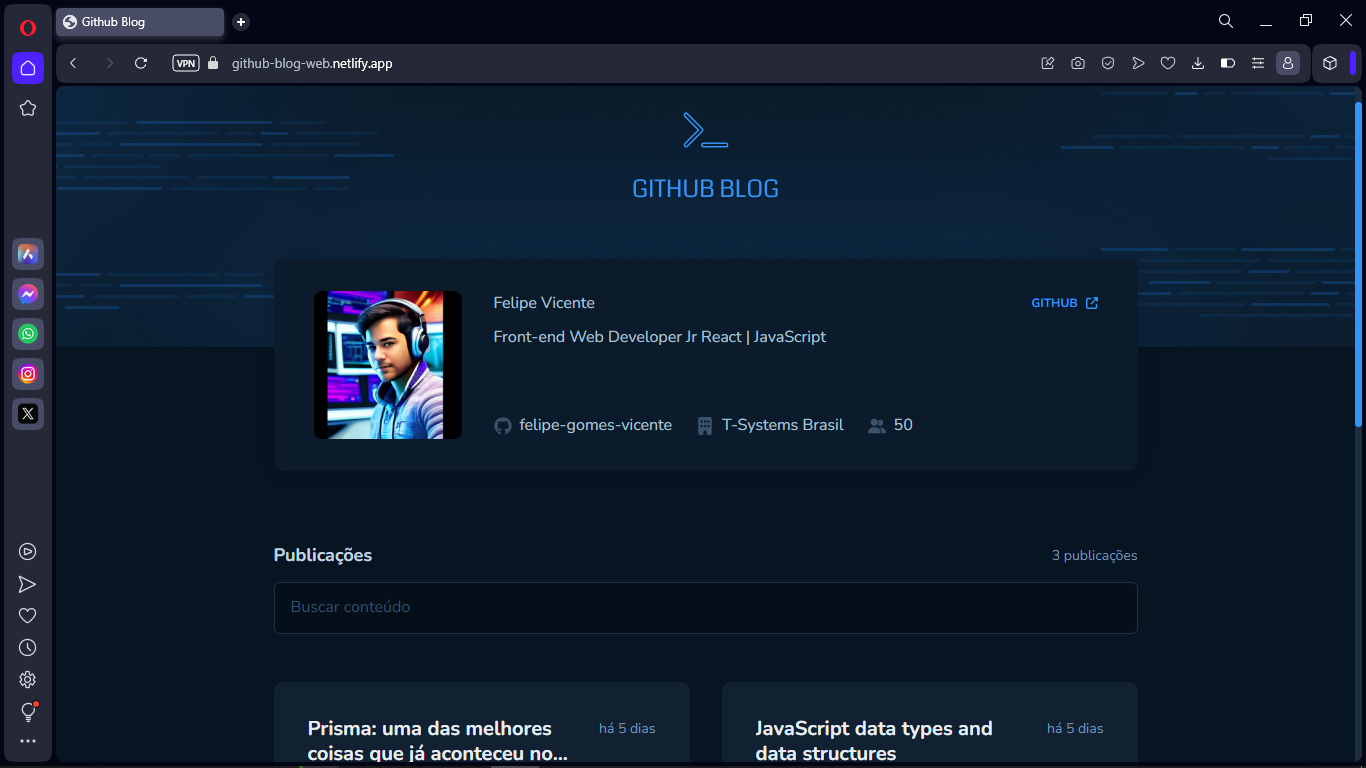Open the profile account icon
Viewport: 1366px width, 768px height.
pos(1288,63)
